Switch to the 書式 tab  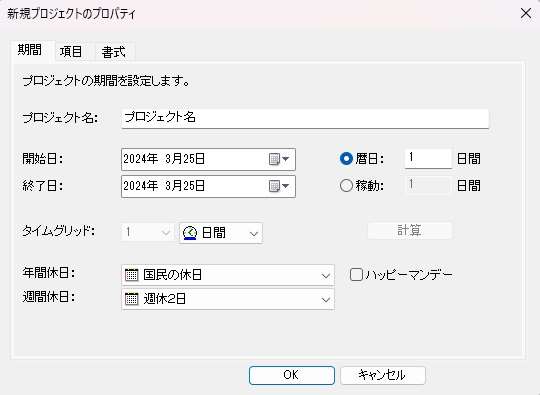[114, 52]
